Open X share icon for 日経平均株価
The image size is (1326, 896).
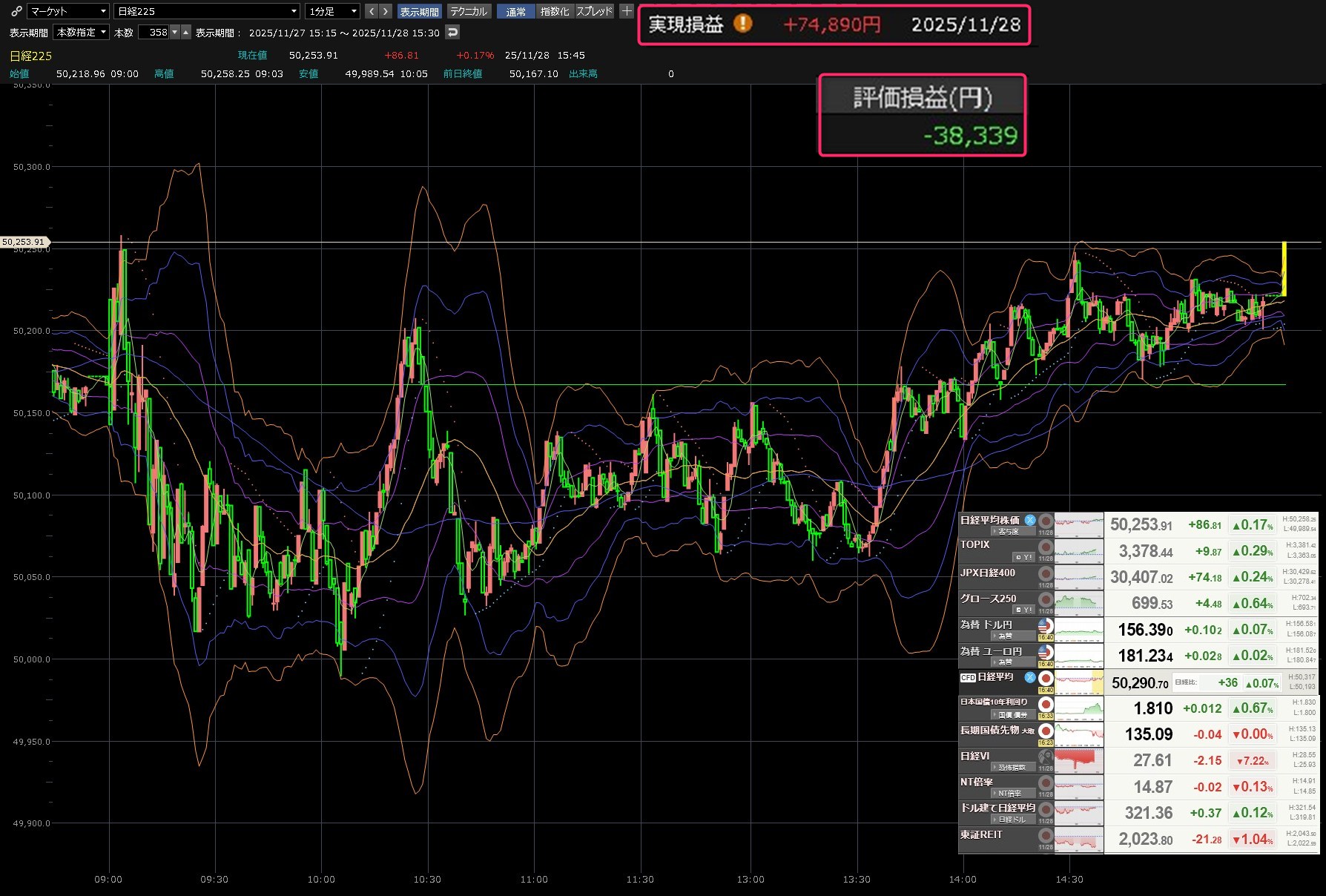[x=1029, y=520]
